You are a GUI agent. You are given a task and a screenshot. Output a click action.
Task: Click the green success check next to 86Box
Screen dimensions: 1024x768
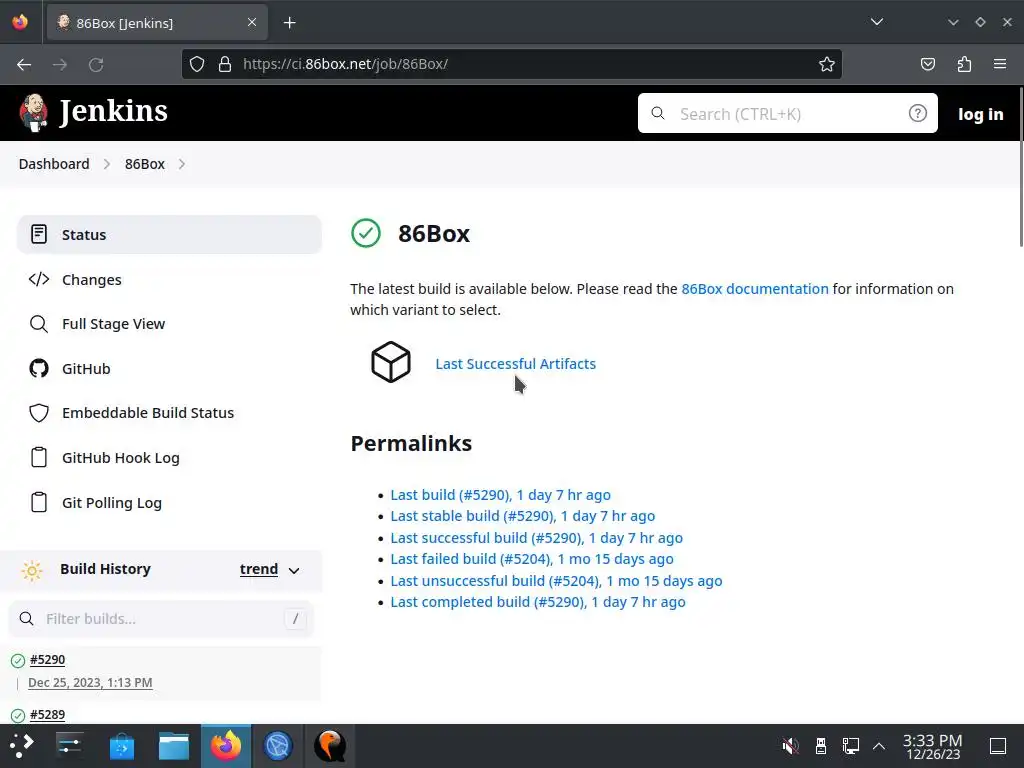coord(366,233)
